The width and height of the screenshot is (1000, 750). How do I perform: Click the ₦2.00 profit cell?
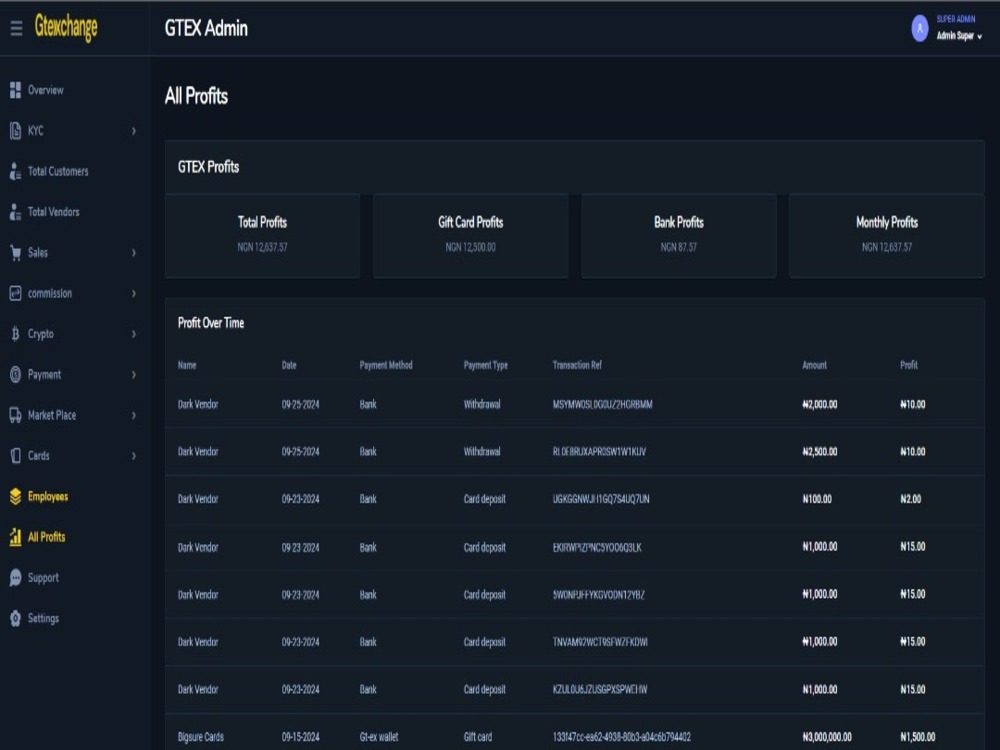click(x=911, y=499)
